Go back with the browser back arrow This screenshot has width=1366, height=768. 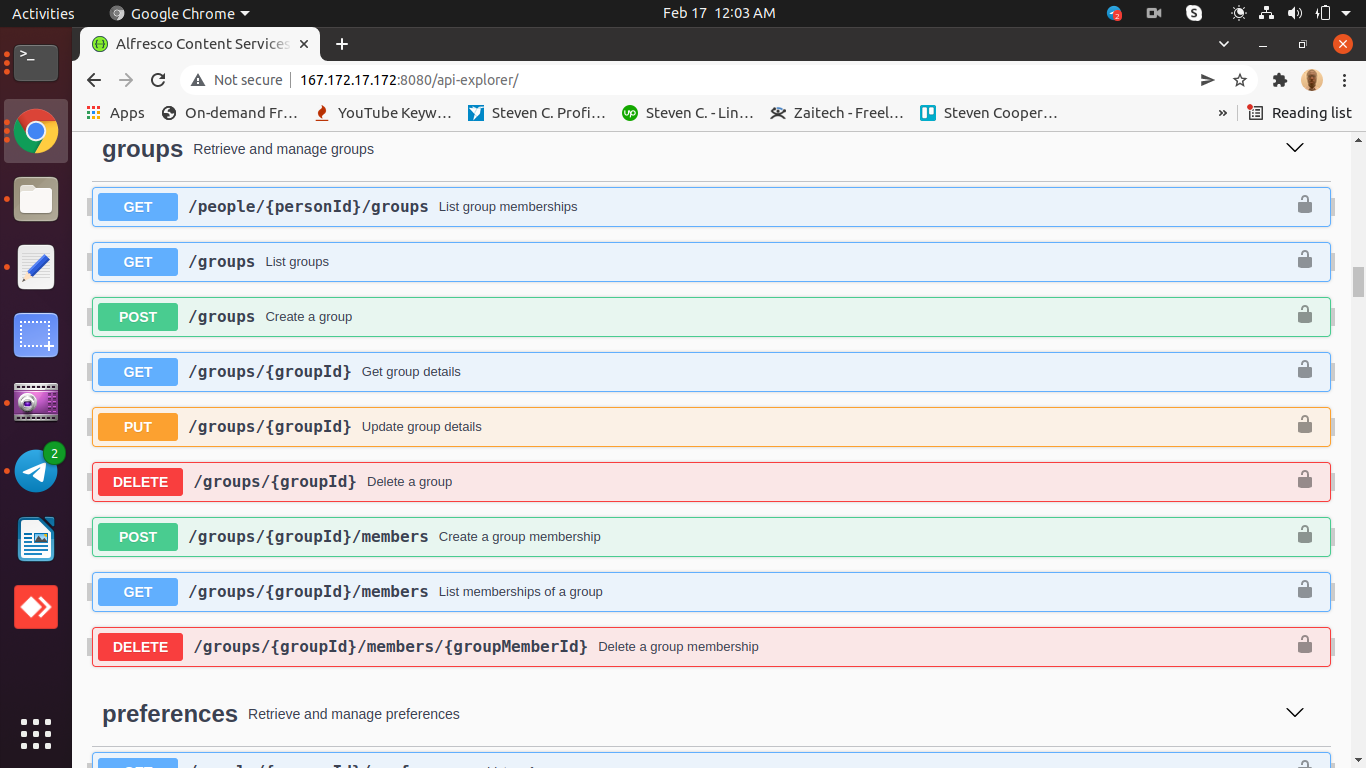pos(94,80)
